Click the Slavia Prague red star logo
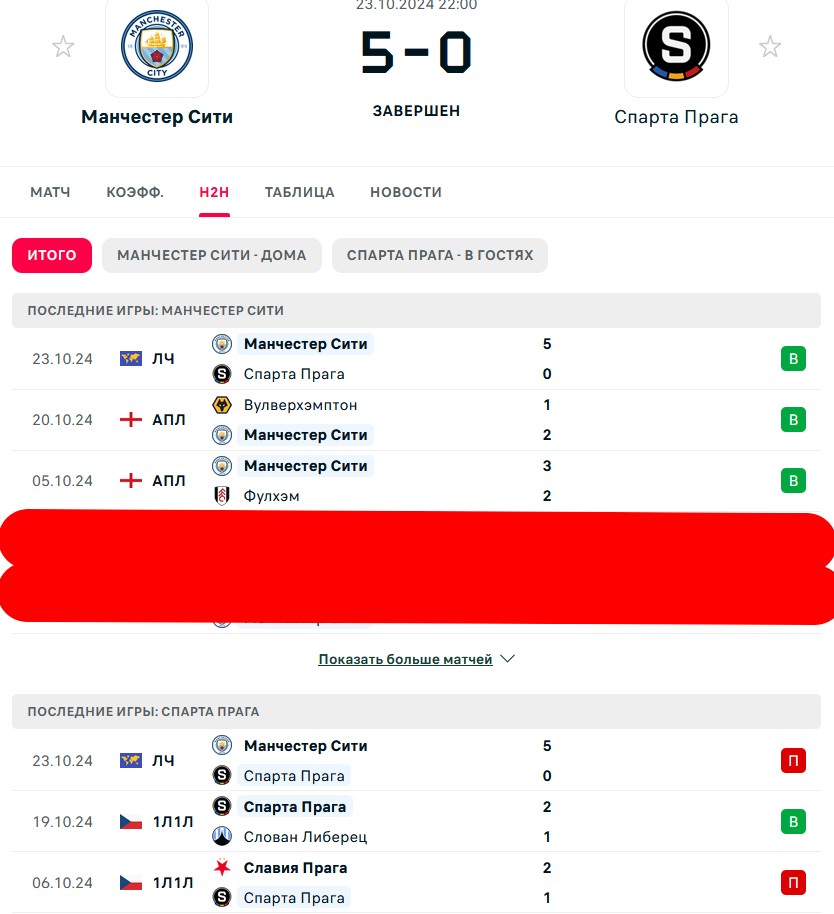The width and height of the screenshot is (834, 914). 222,868
